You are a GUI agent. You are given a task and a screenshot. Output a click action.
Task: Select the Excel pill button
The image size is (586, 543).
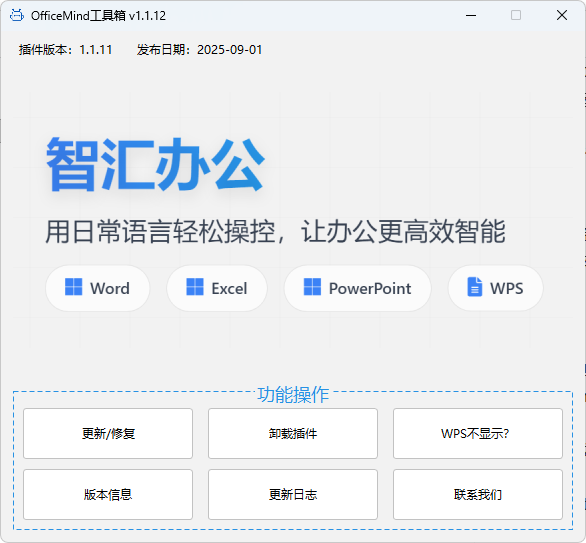click(x=217, y=288)
